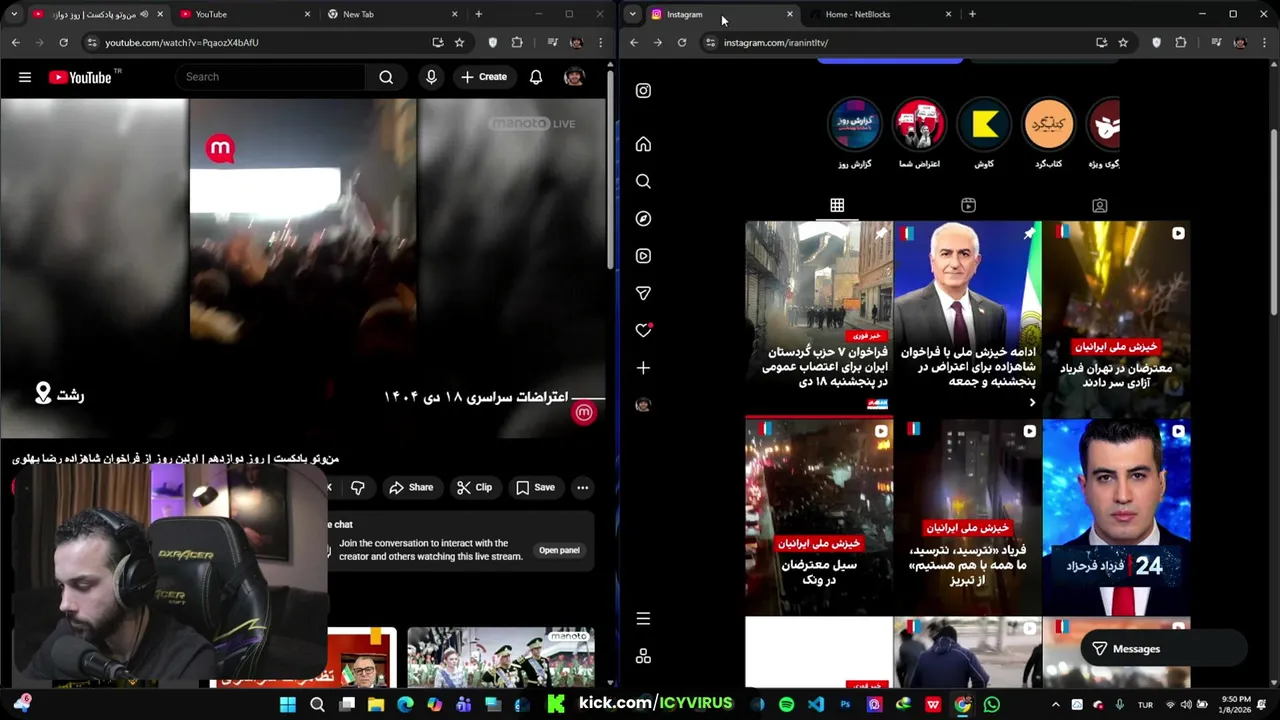
Task: Switch to Instagram posts grid tab
Action: click(837, 205)
